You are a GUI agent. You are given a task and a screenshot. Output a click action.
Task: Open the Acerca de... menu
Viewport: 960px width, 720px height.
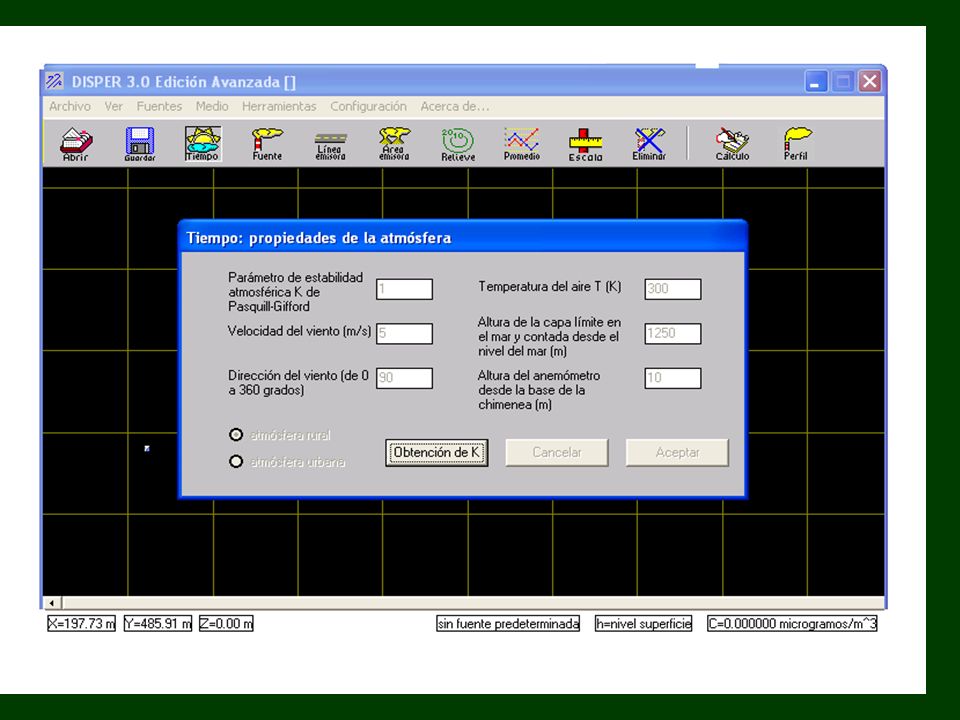pos(455,107)
